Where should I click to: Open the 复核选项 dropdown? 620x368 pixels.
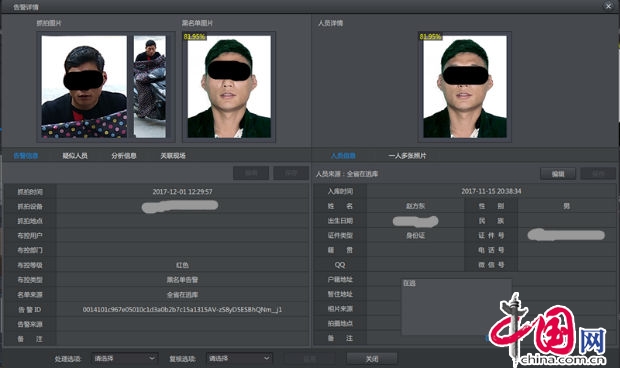click(x=239, y=359)
